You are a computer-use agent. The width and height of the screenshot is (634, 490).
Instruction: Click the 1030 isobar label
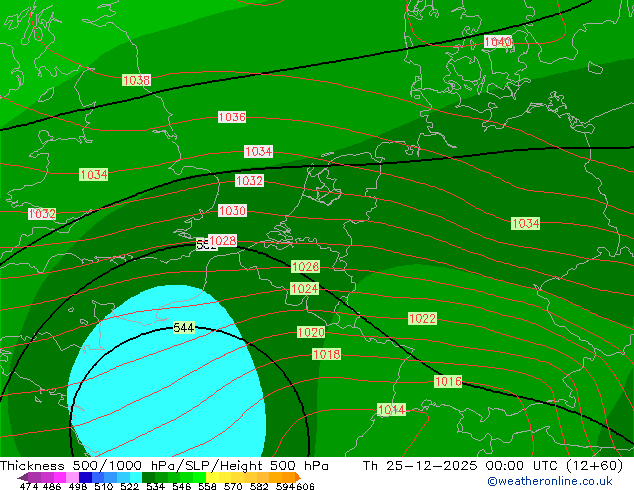coord(232,211)
